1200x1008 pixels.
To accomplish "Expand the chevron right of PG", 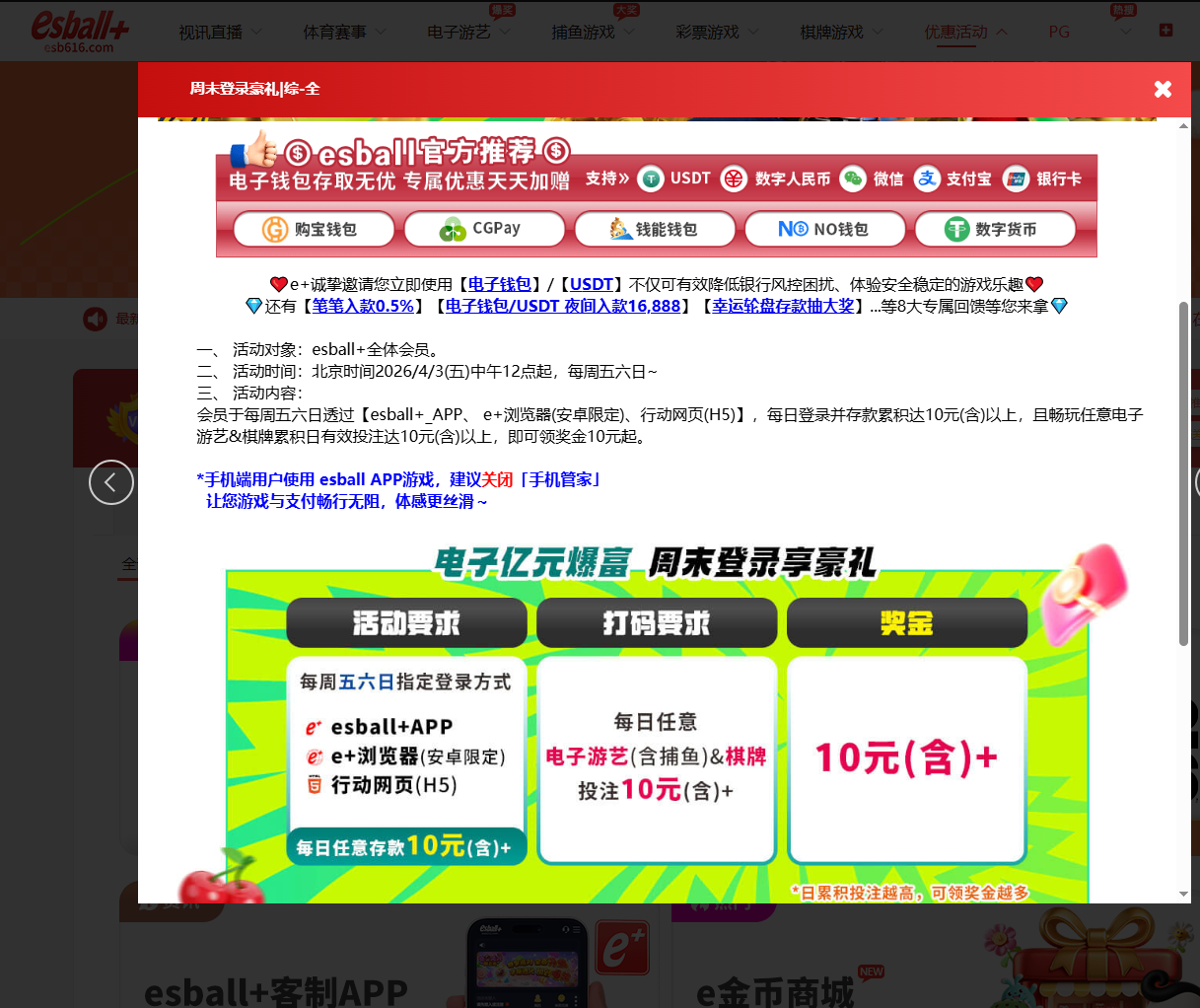I will click(x=1126, y=32).
